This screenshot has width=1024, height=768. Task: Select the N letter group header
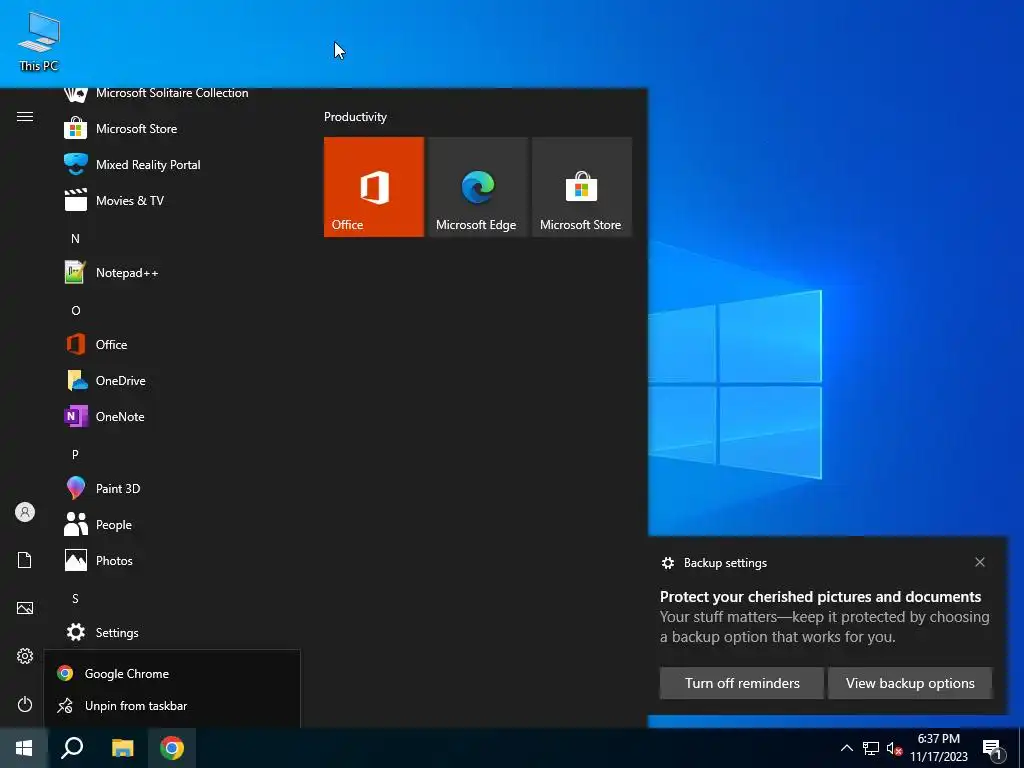75,239
